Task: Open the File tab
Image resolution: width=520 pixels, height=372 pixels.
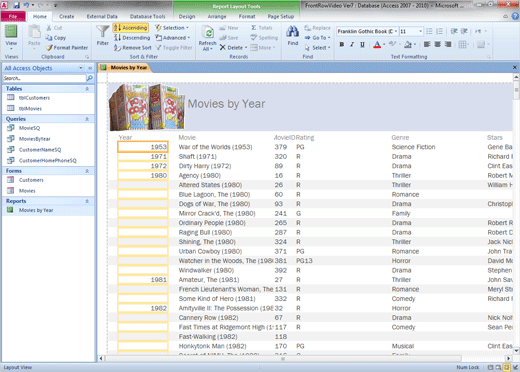Action: [13, 16]
